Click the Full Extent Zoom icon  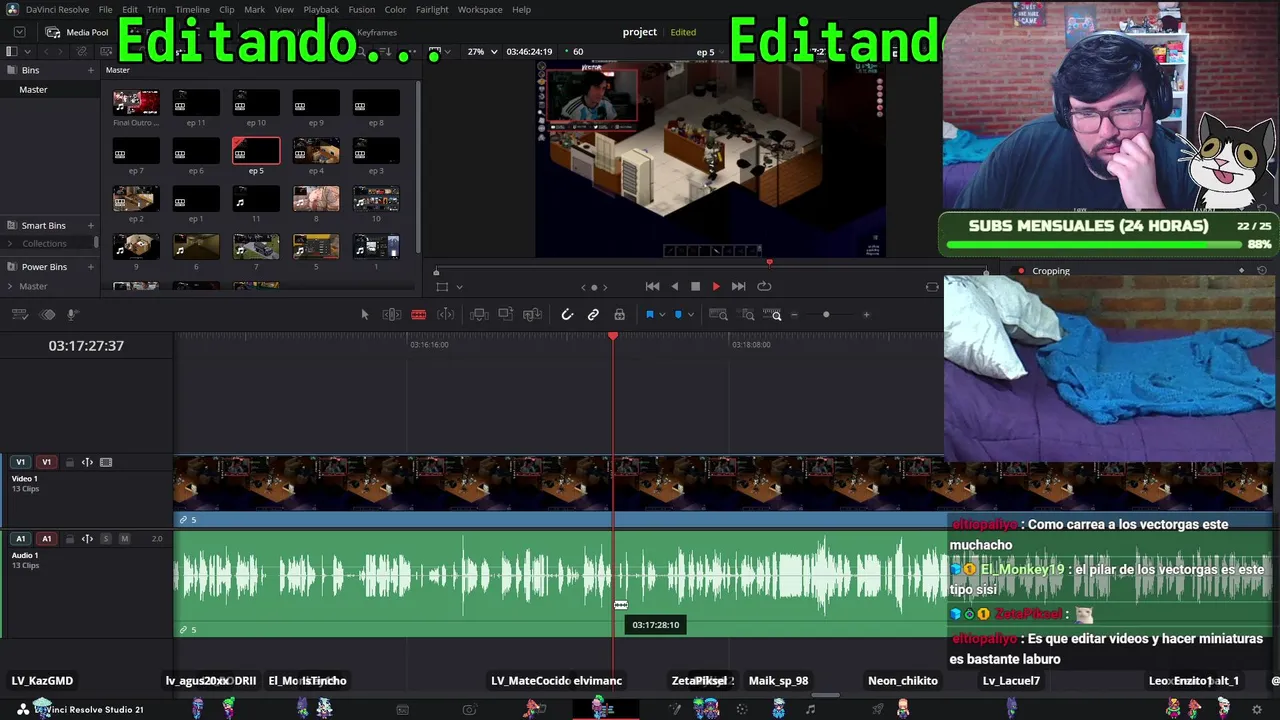click(x=718, y=315)
